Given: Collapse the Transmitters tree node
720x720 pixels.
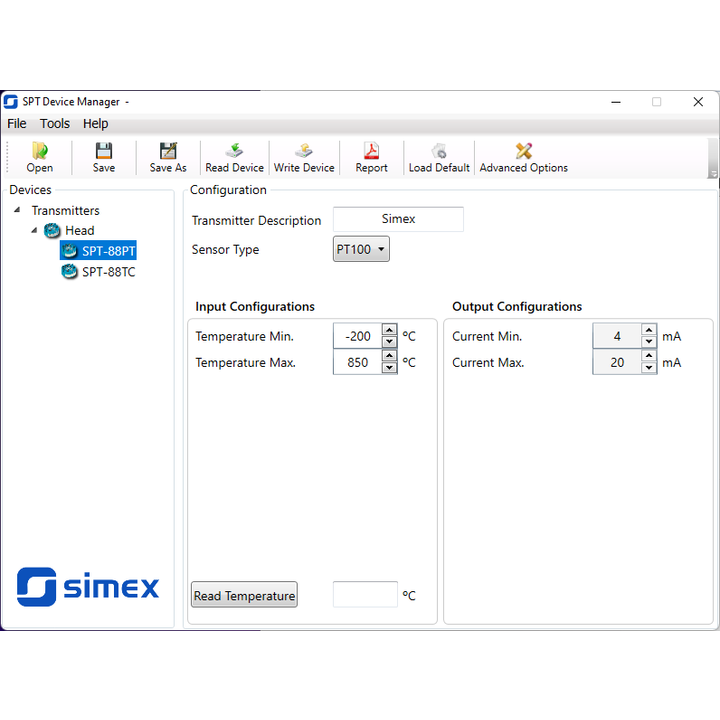Looking at the screenshot, I should click(x=17, y=210).
